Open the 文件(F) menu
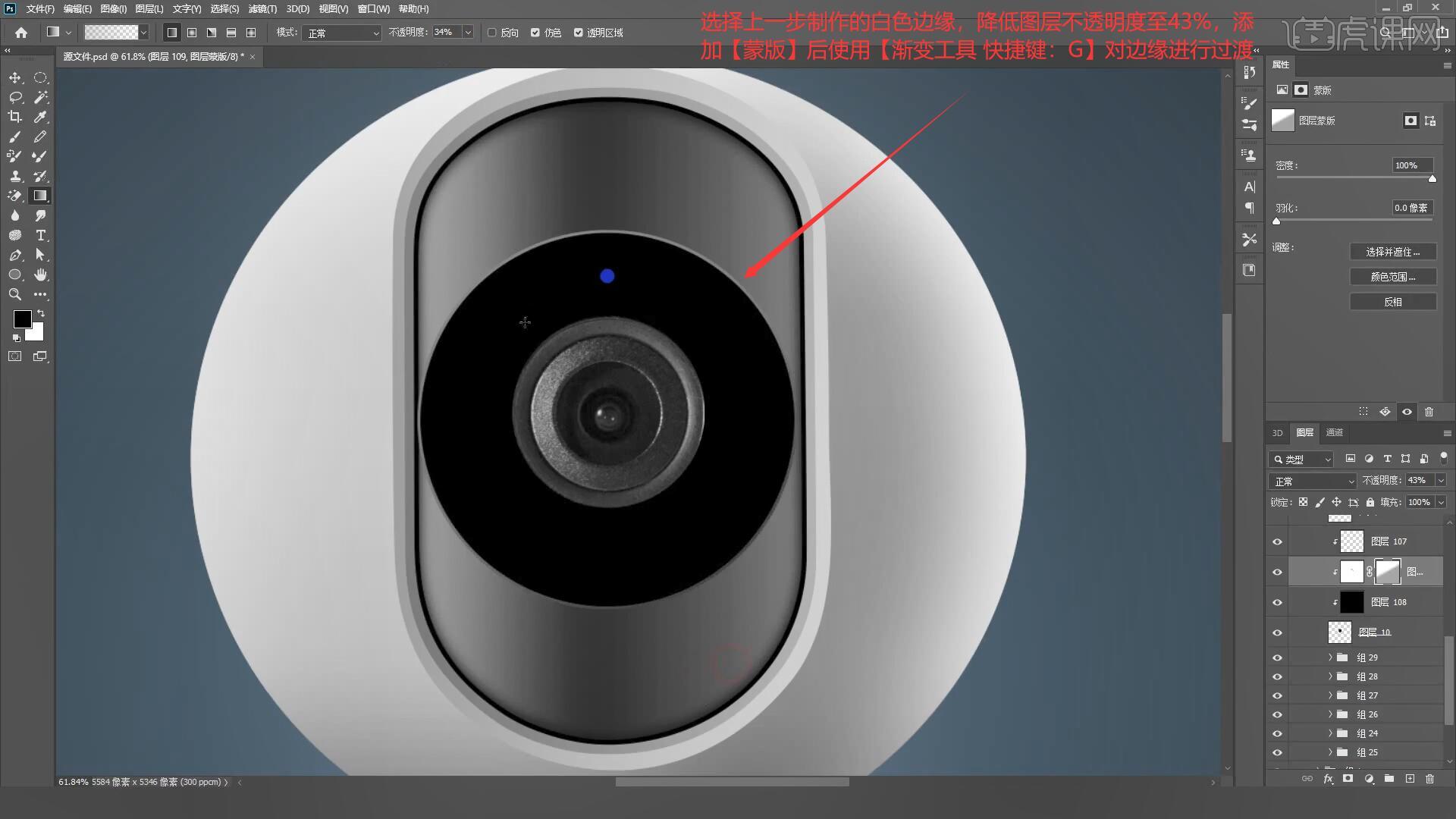The image size is (1456, 819). (x=40, y=9)
